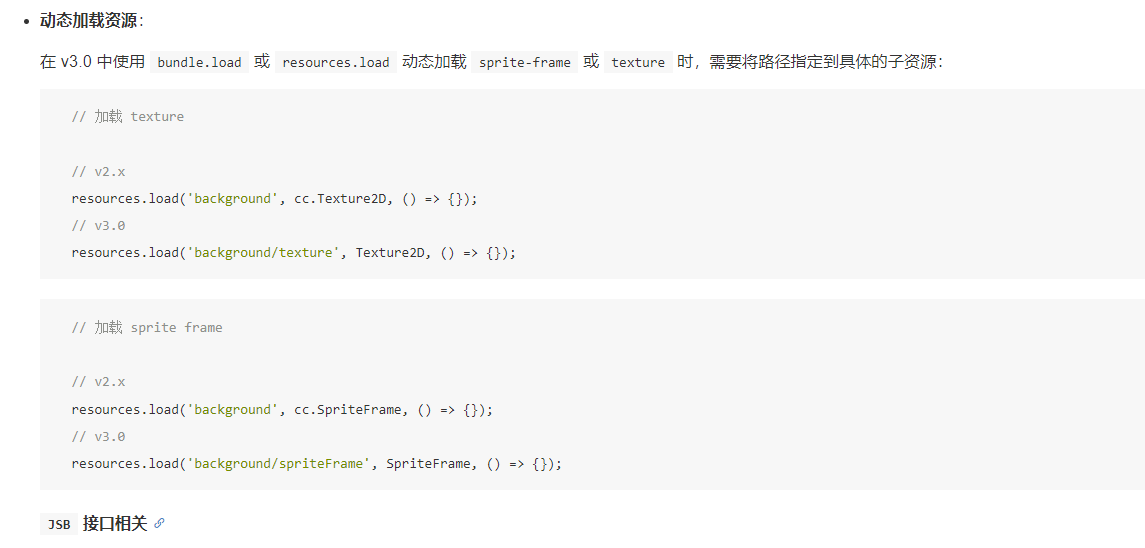Click the // v2.x comment in the sprite frame block

tap(98, 382)
